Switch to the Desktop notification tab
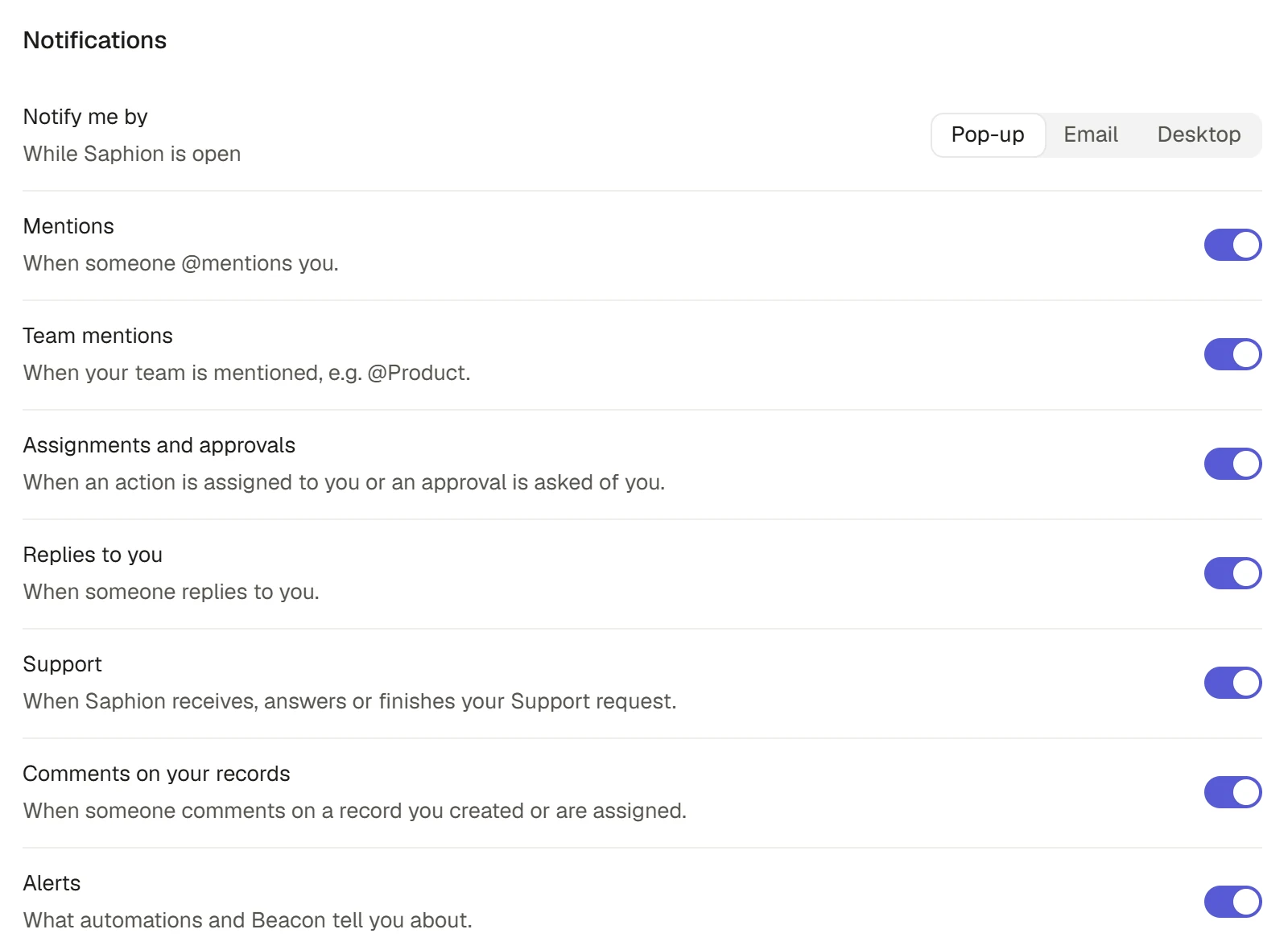Viewport: 1288px width, 950px height. 1199,134
